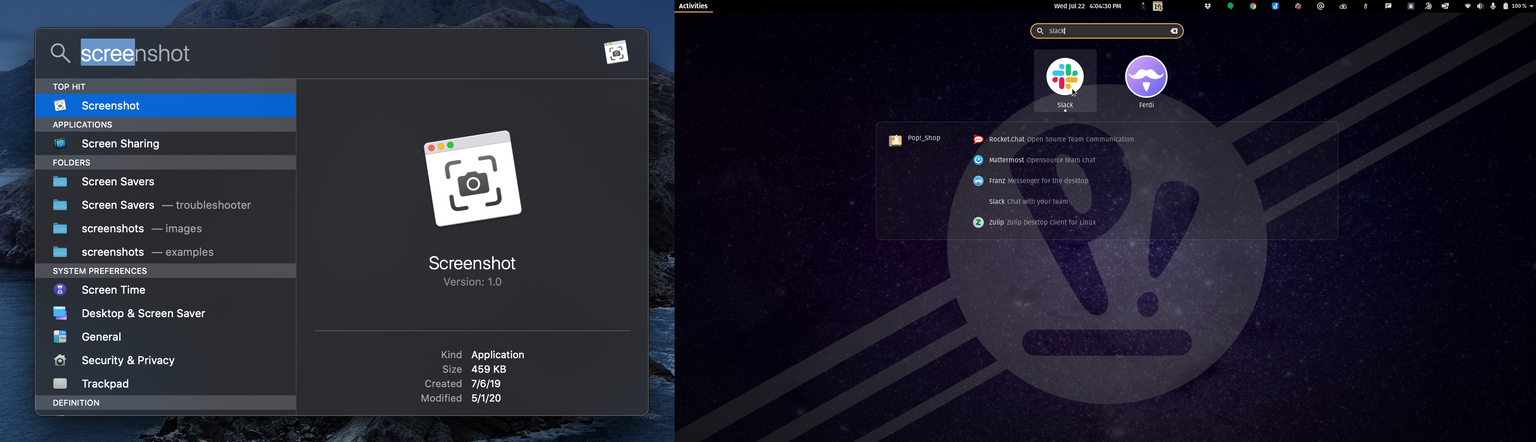
Task: Click the Pop!_Shop provider icon
Action: click(896, 140)
